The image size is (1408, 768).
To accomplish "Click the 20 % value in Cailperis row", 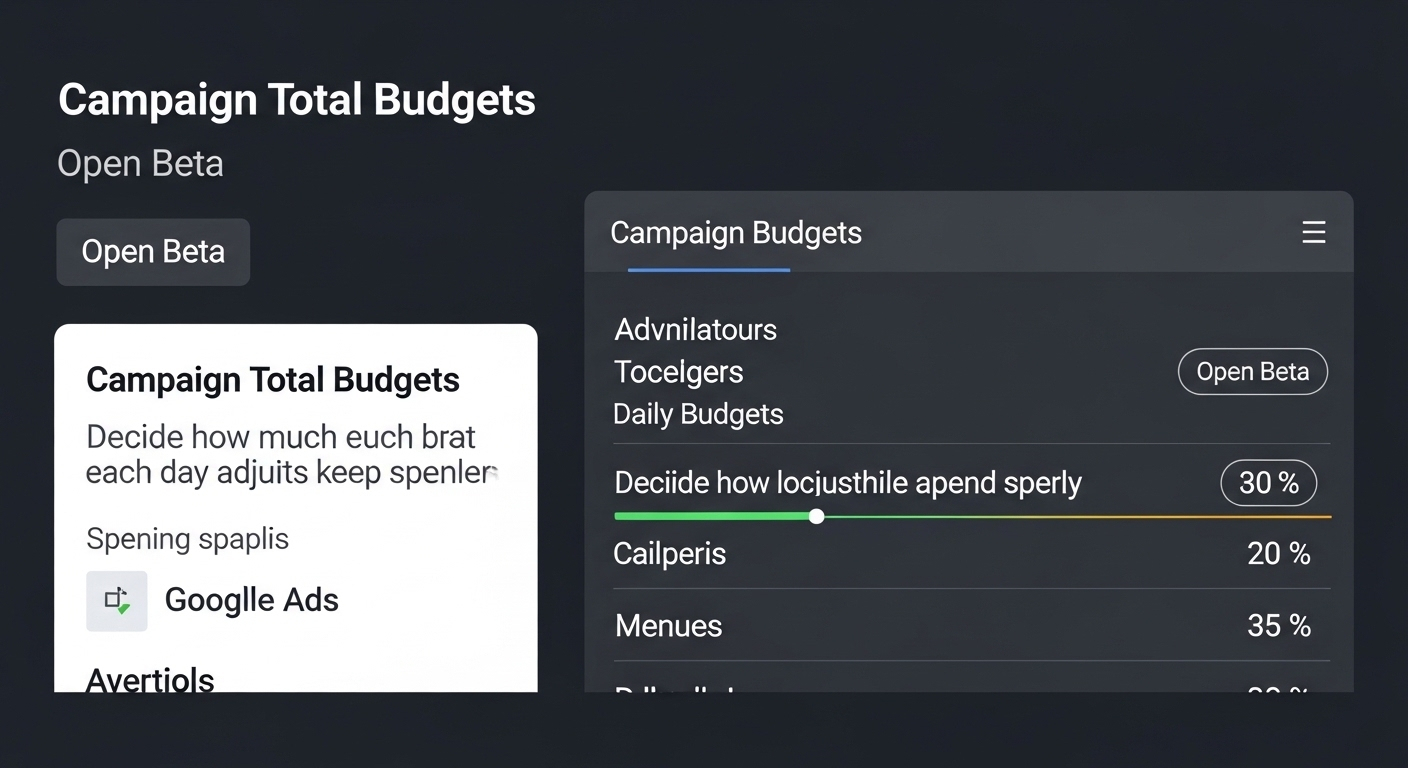I will (x=1278, y=554).
